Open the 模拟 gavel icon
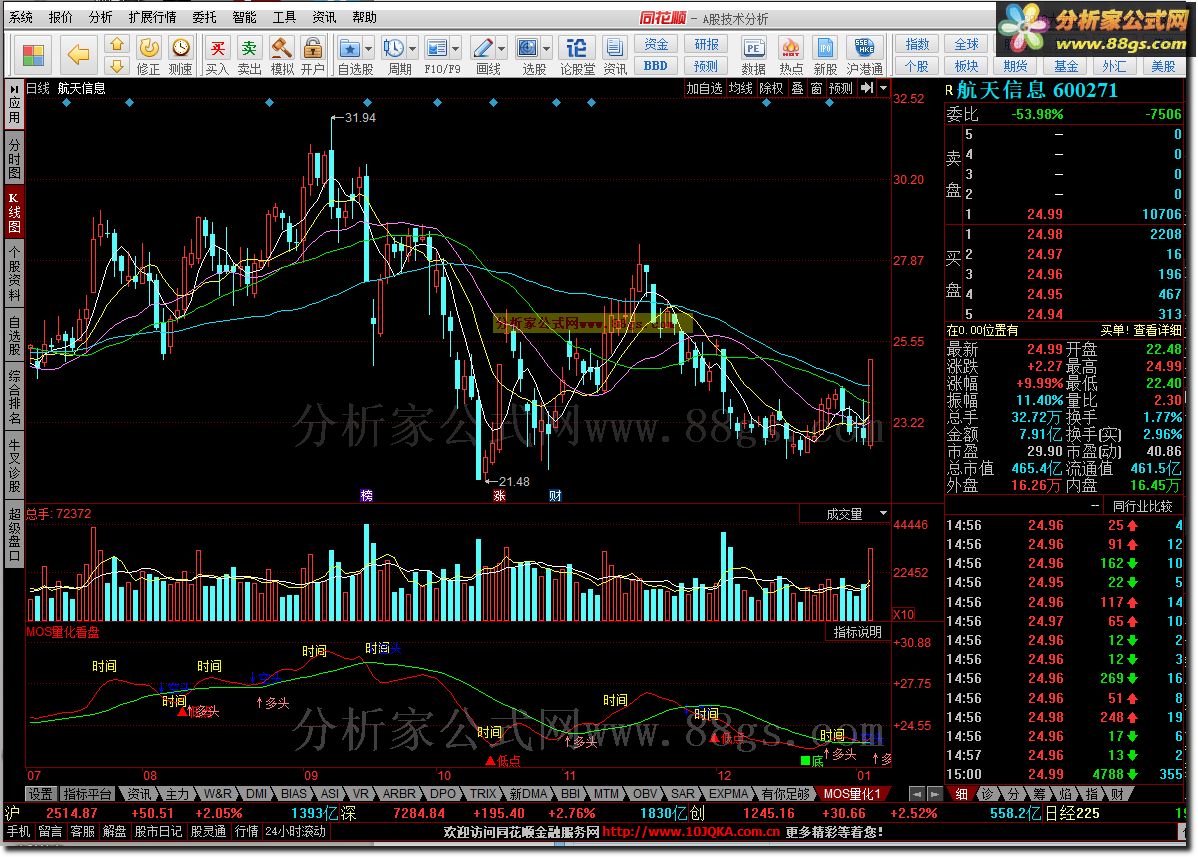Screen dimensions: 1198x857 click(x=282, y=48)
